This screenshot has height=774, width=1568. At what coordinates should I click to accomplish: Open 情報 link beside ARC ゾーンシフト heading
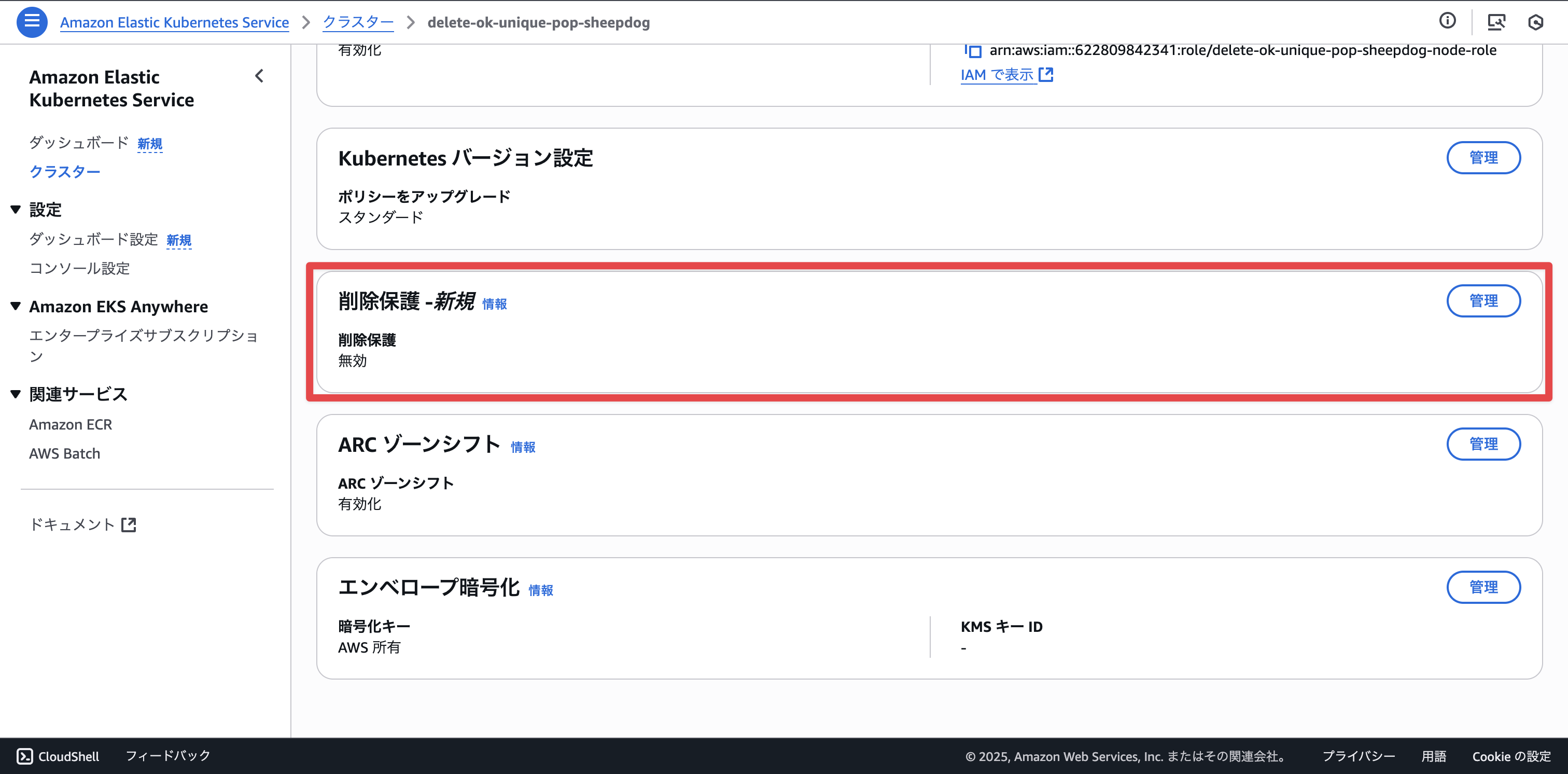coord(523,447)
